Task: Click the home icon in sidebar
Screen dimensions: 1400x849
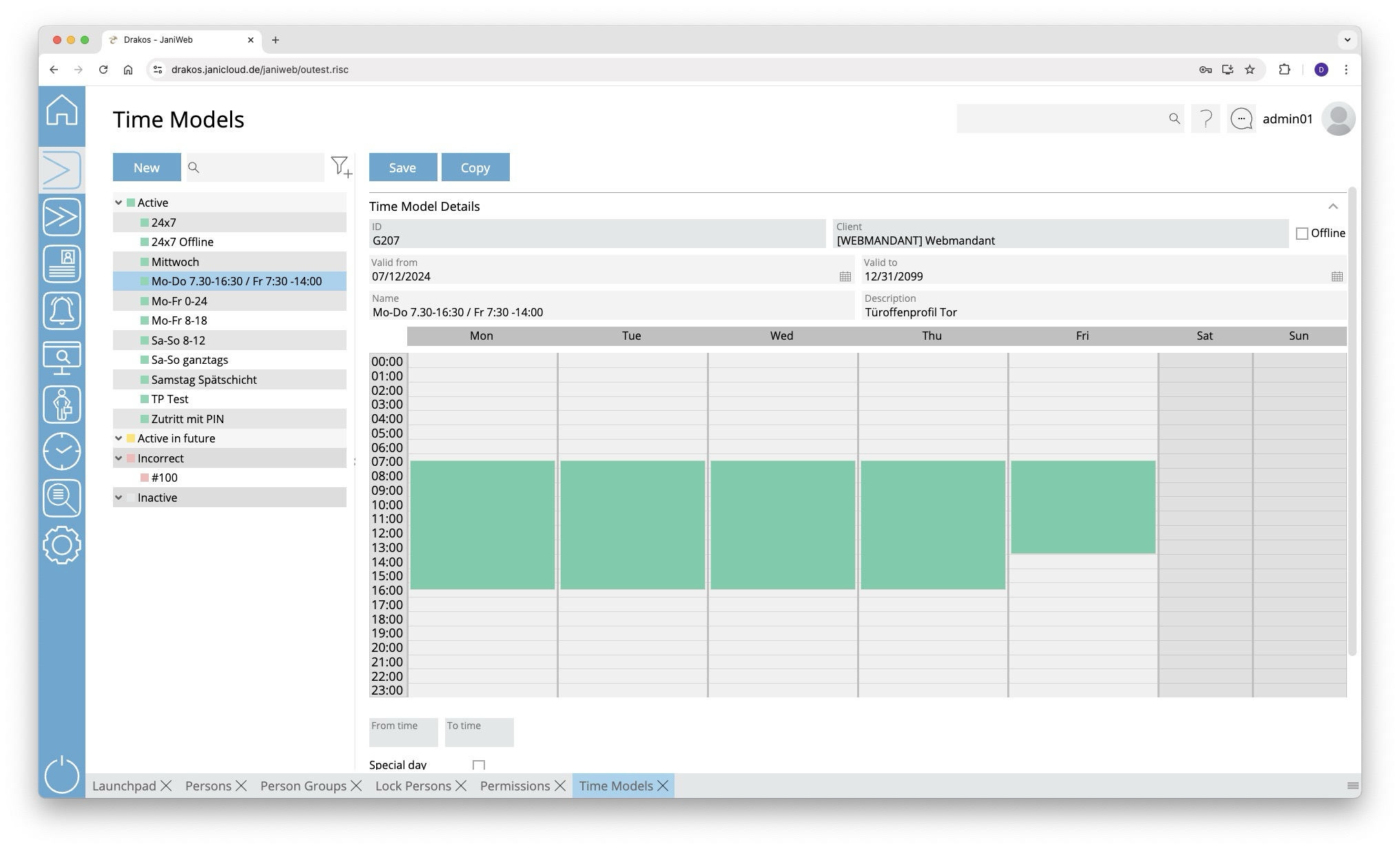Action: [62, 110]
